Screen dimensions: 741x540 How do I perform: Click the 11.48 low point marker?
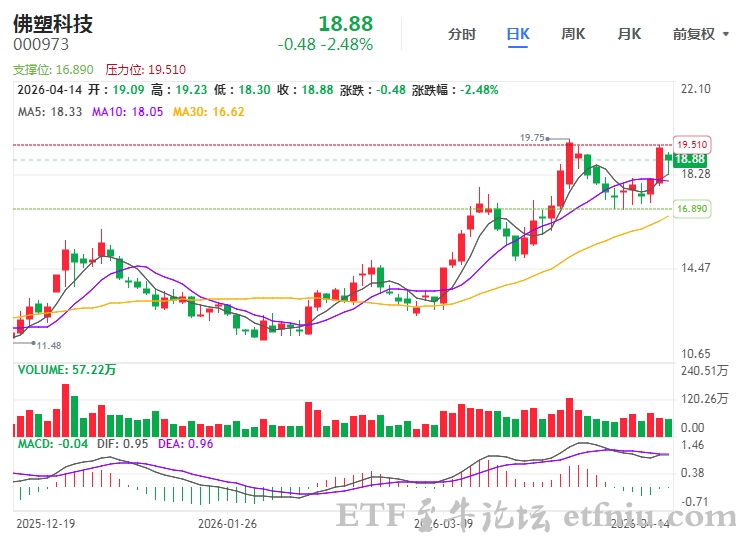point(48,345)
